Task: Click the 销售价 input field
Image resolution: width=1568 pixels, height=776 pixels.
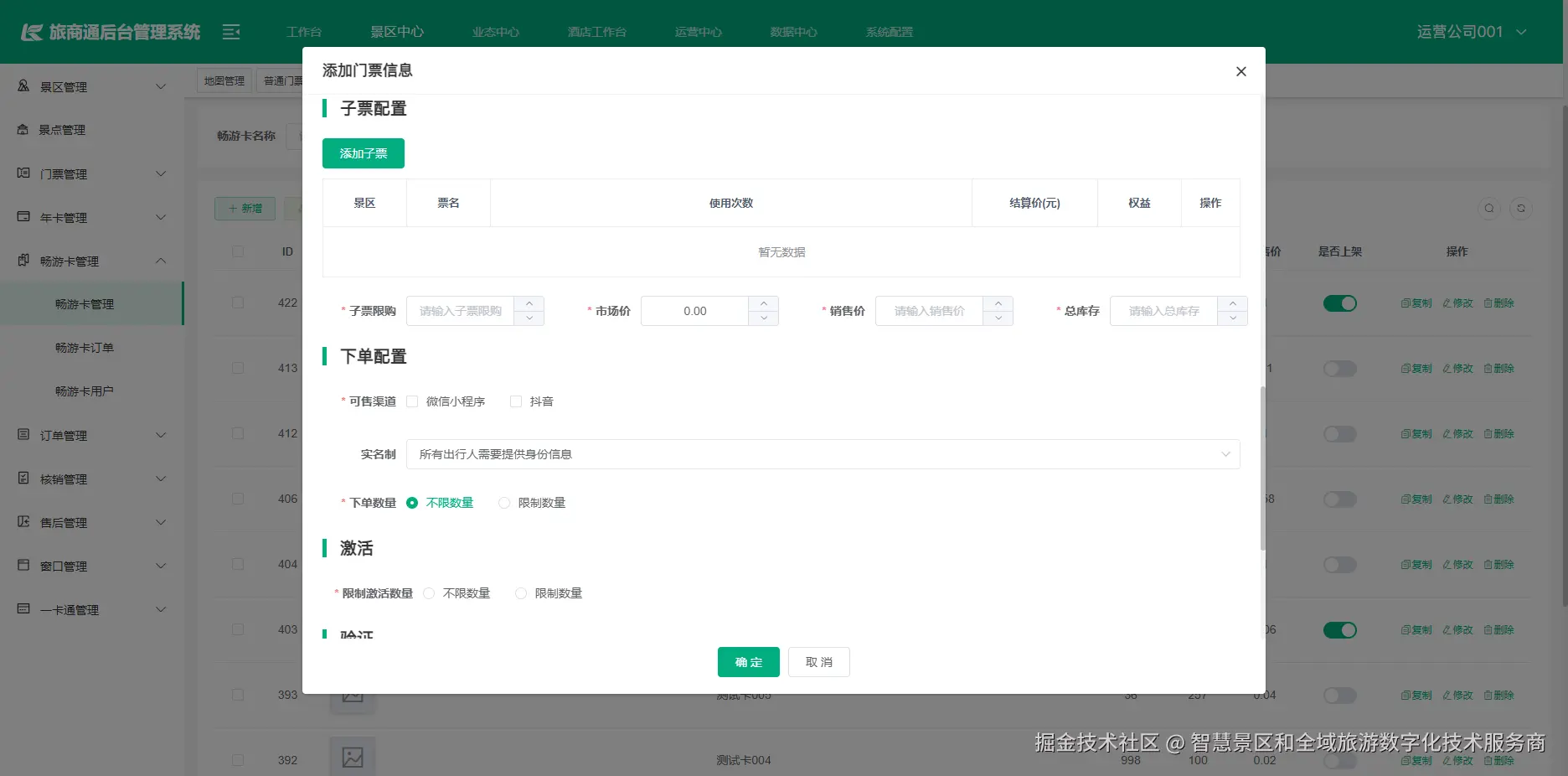Action: click(930, 311)
